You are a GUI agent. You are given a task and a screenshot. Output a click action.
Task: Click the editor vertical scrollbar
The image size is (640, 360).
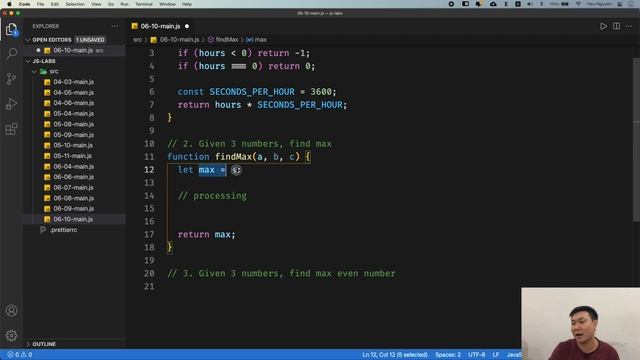636,139
